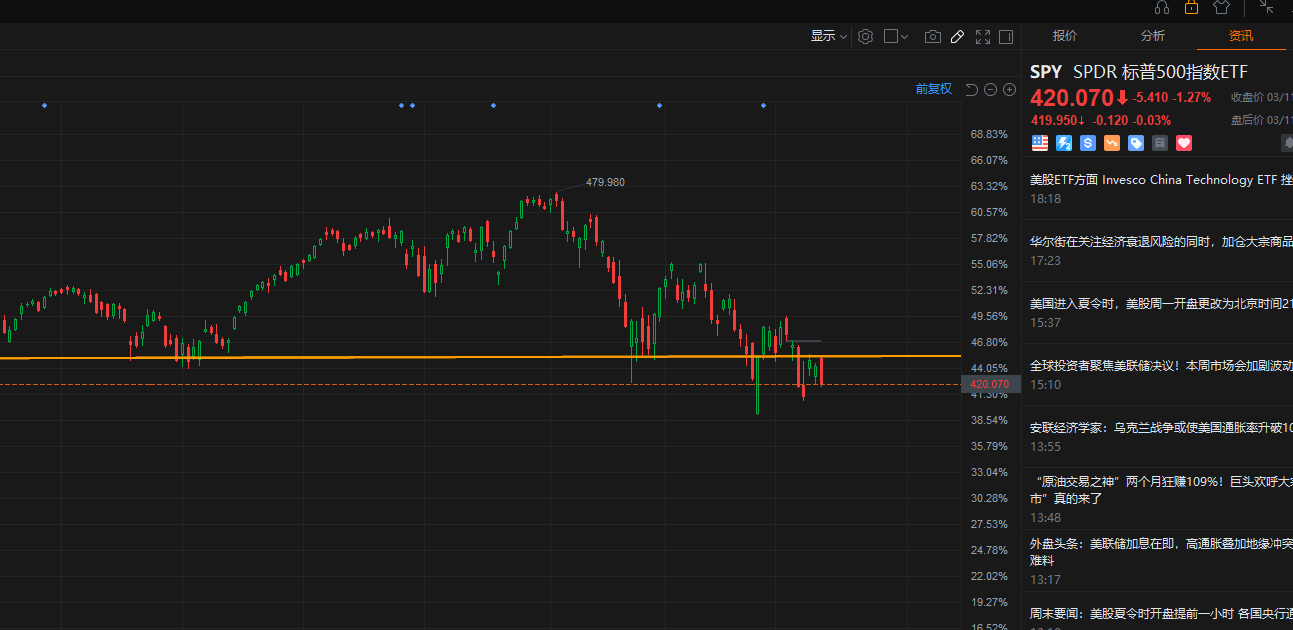Click the orange lock icon
The image size is (1293, 630).
click(x=1191, y=7)
